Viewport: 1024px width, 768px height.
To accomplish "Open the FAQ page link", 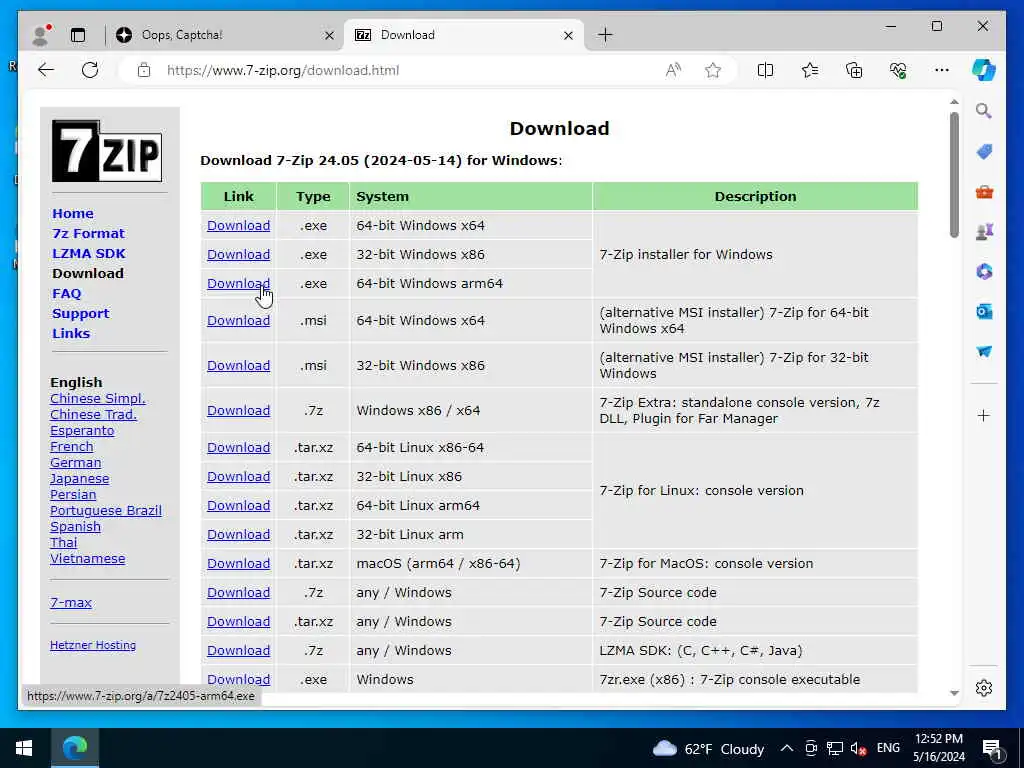I will tap(67, 293).
